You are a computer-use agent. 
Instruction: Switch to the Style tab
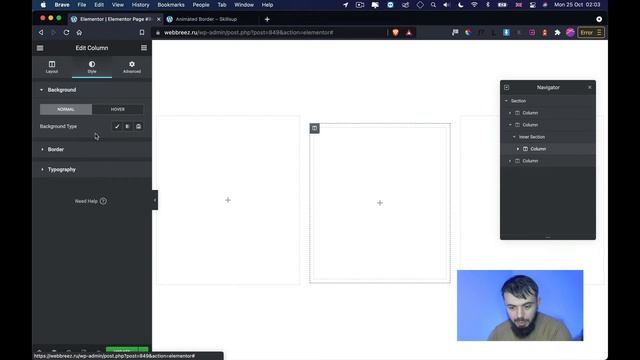pos(92,67)
